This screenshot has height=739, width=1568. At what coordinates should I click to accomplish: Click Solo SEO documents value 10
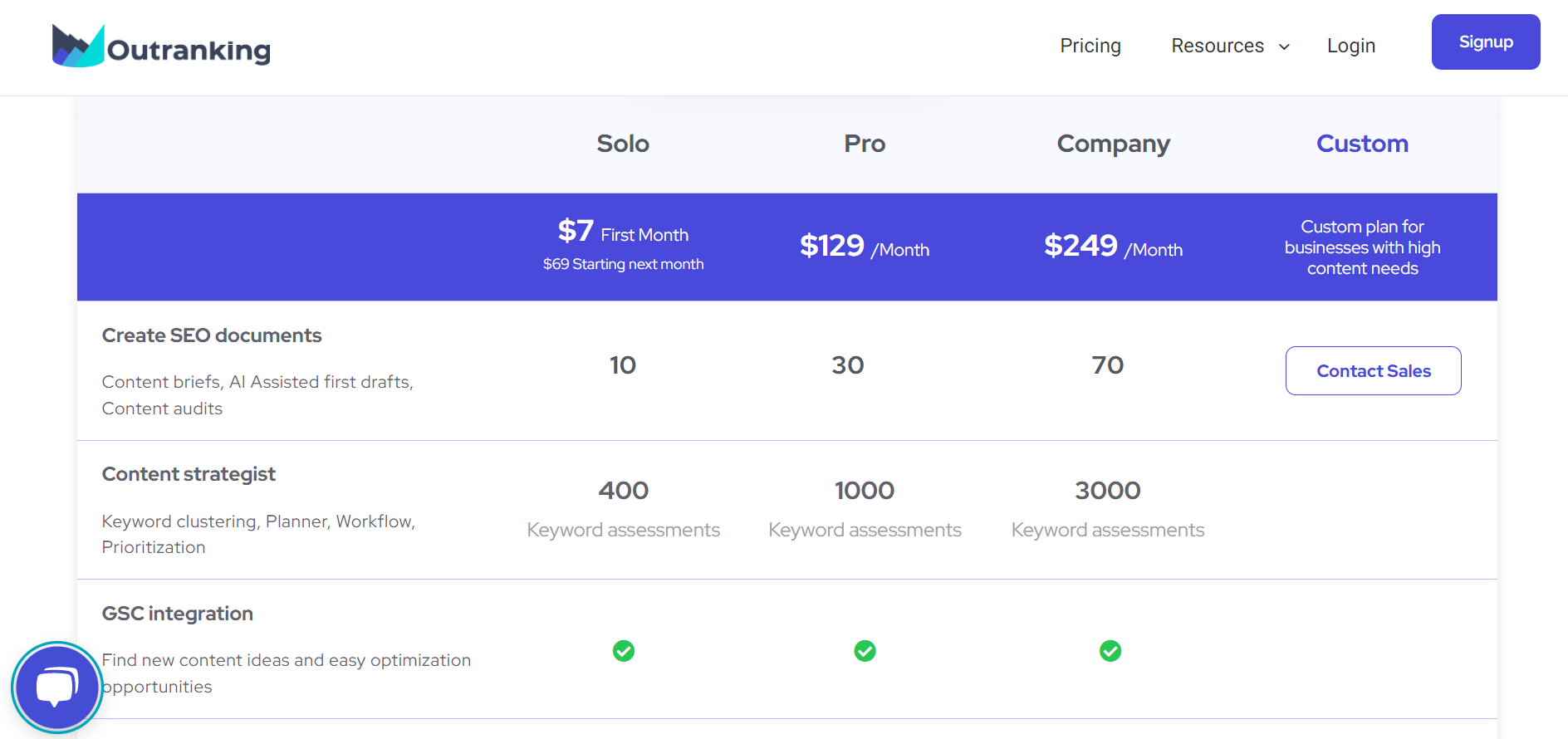[x=623, y=365]
